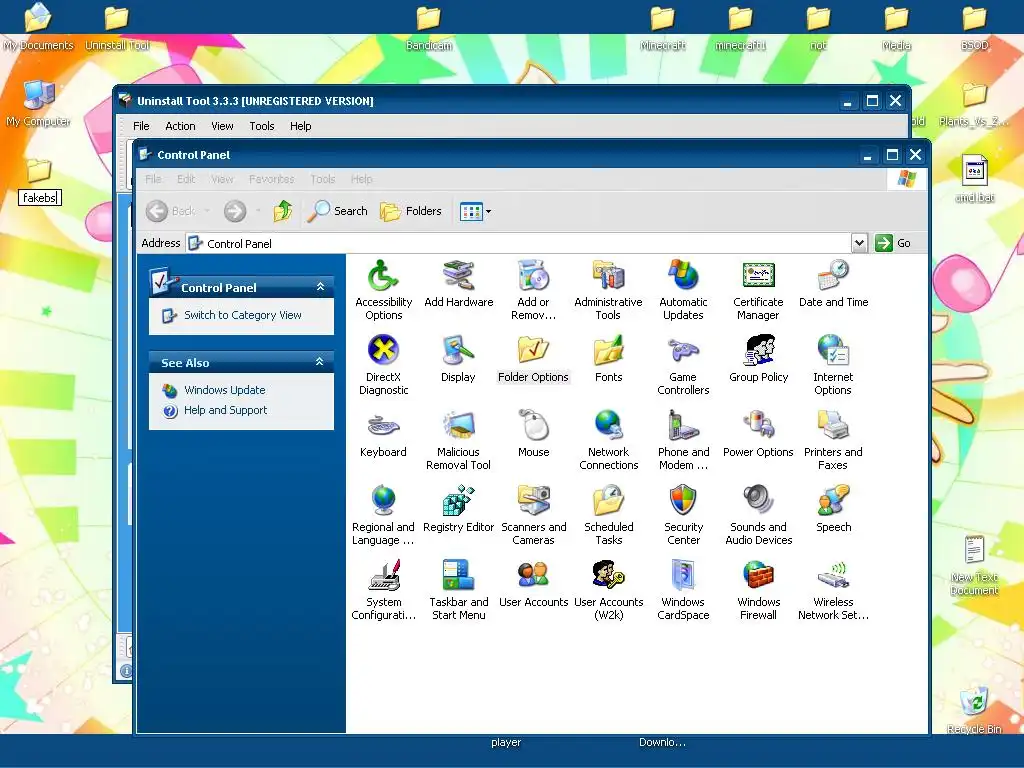Go up one level in Control Panel

pyautogui.click(x=283, y=211)
